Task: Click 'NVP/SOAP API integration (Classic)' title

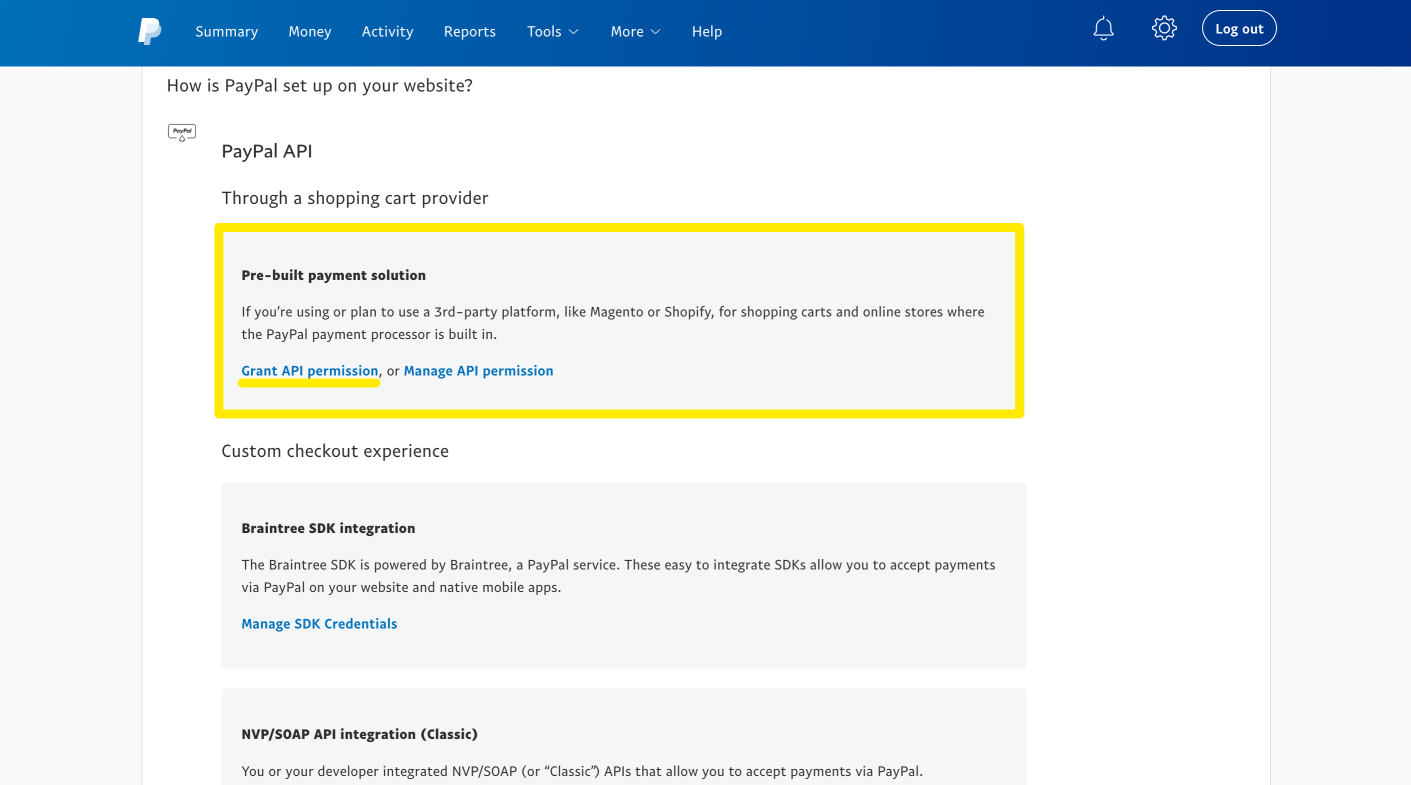Action: [360, 734]
